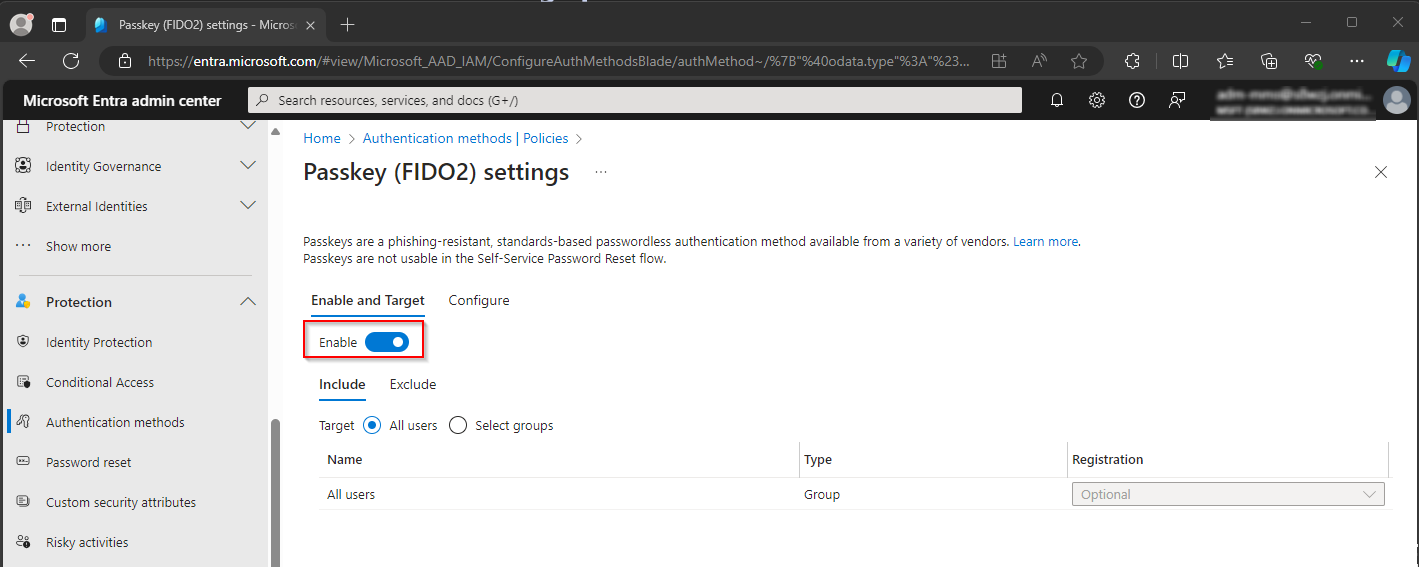Viewport: 1419px width, 567px height.
Task: Open Authentication methods | Policies breadcrumb
Action: pos(465,138)
